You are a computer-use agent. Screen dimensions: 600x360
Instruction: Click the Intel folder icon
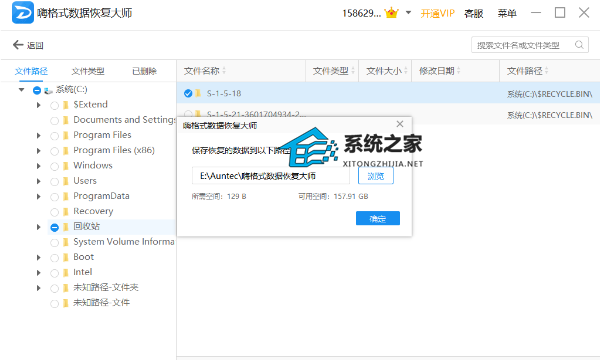[x=66, y=272]
